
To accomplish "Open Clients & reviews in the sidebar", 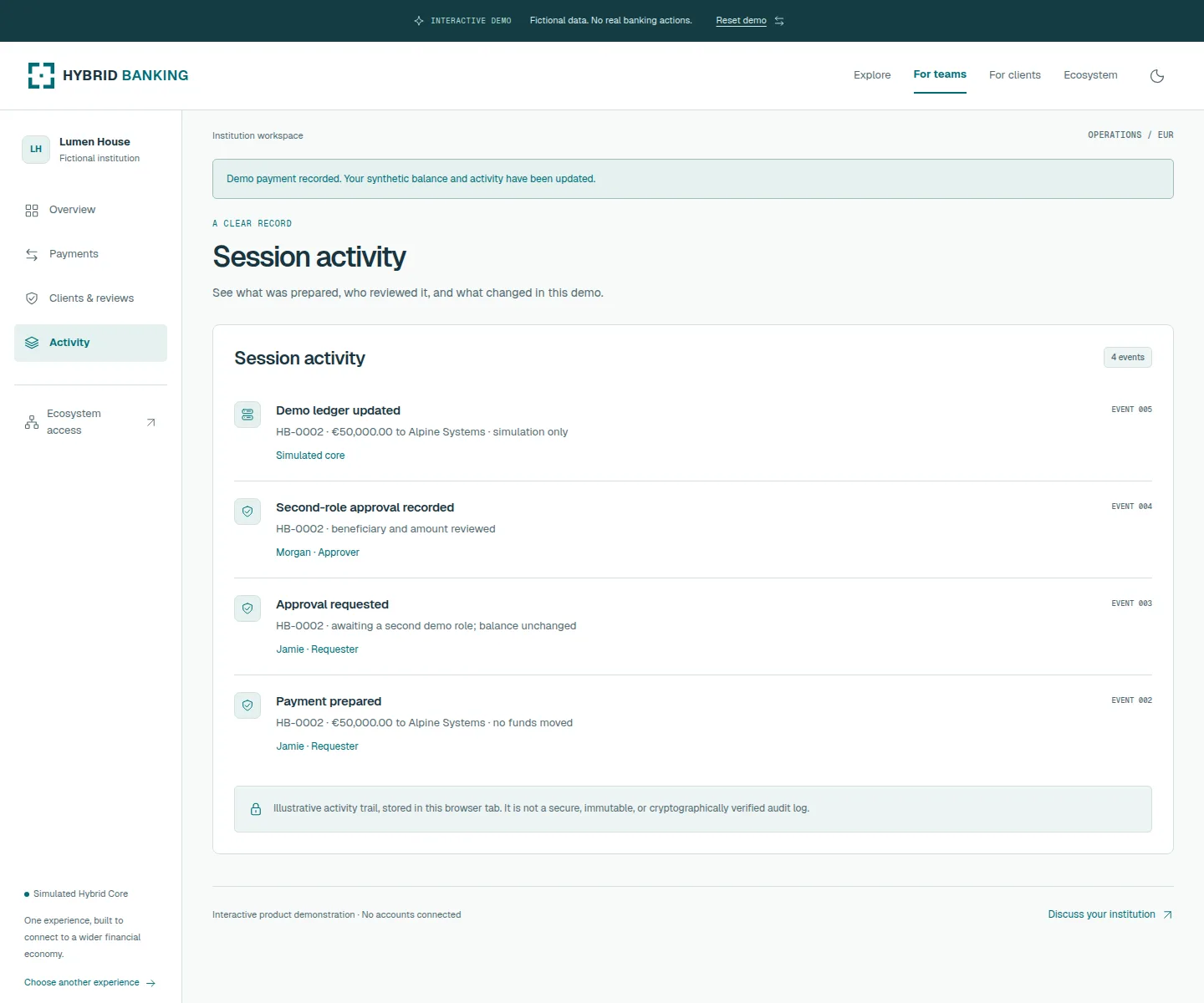I will coord(90,298).
